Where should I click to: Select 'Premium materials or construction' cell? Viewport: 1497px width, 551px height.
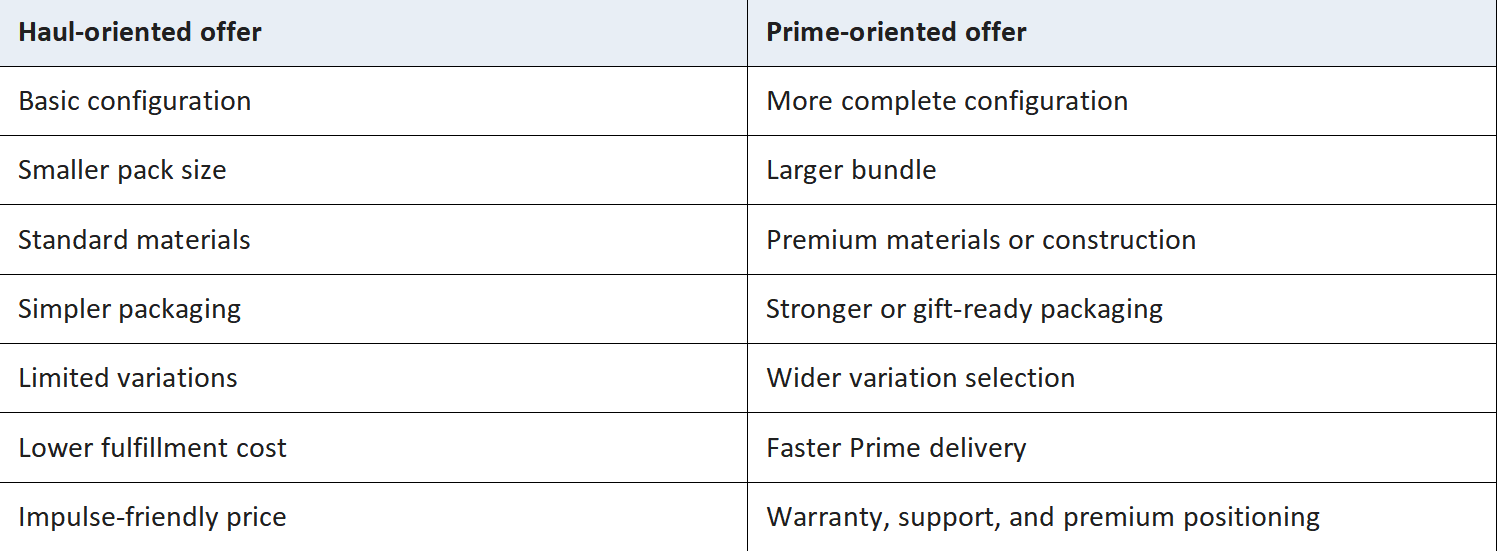(1122, 240)
